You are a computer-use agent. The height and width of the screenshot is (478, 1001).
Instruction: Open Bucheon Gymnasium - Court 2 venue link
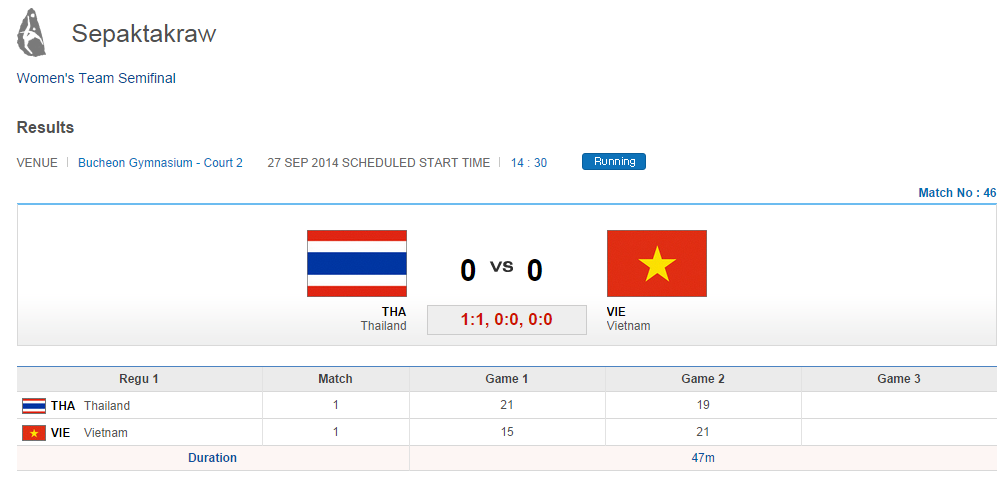pyautogui.click(x=160, y=163)
